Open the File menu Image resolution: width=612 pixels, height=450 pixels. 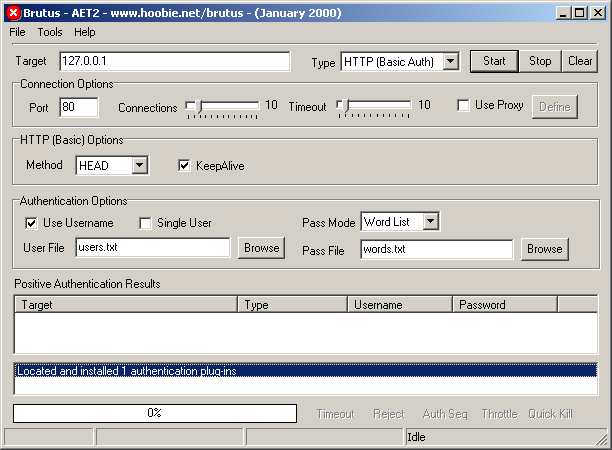click(x=18, y=32)
